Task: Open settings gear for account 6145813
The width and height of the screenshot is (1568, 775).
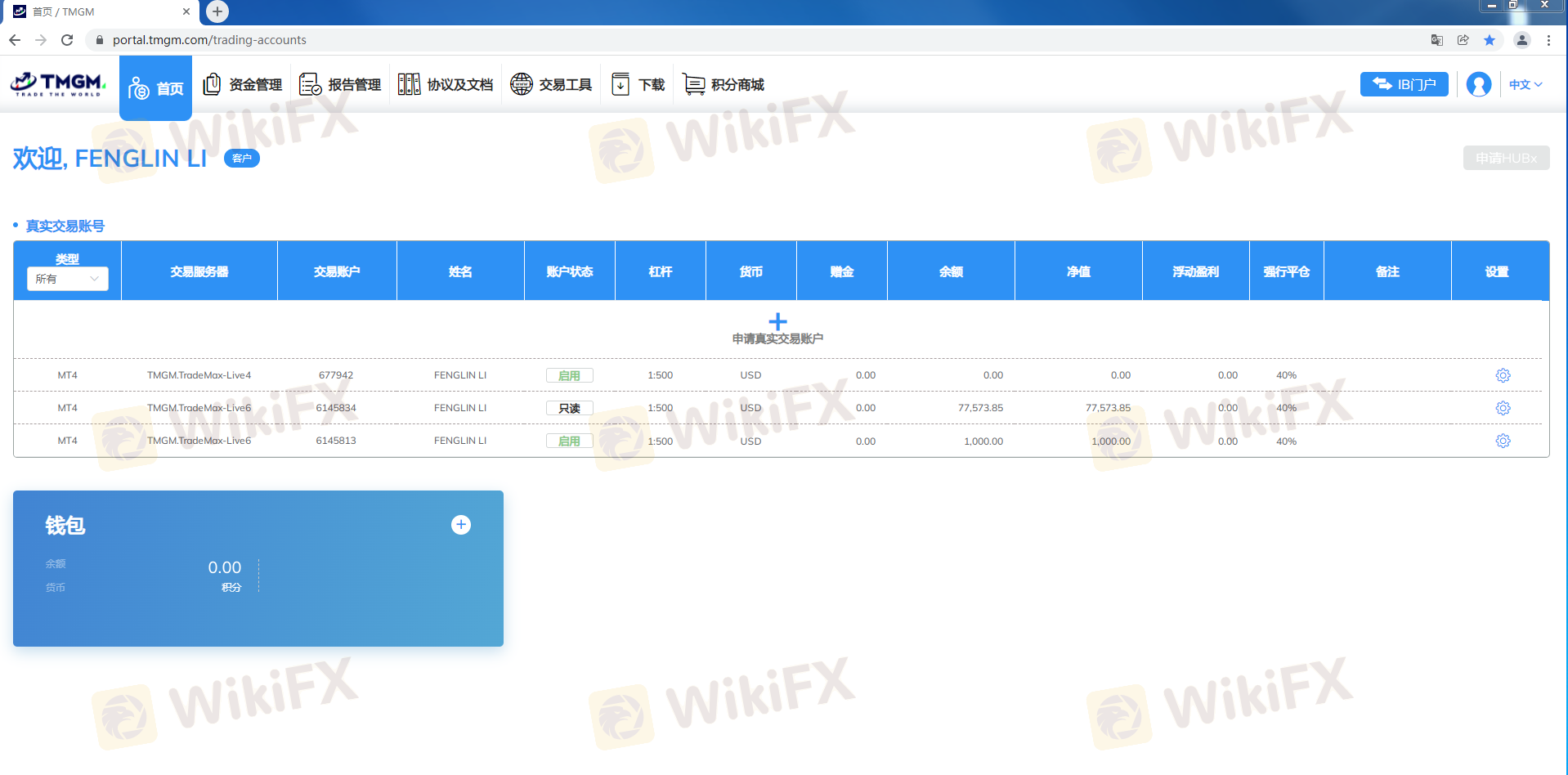Action: point(1503,441)
